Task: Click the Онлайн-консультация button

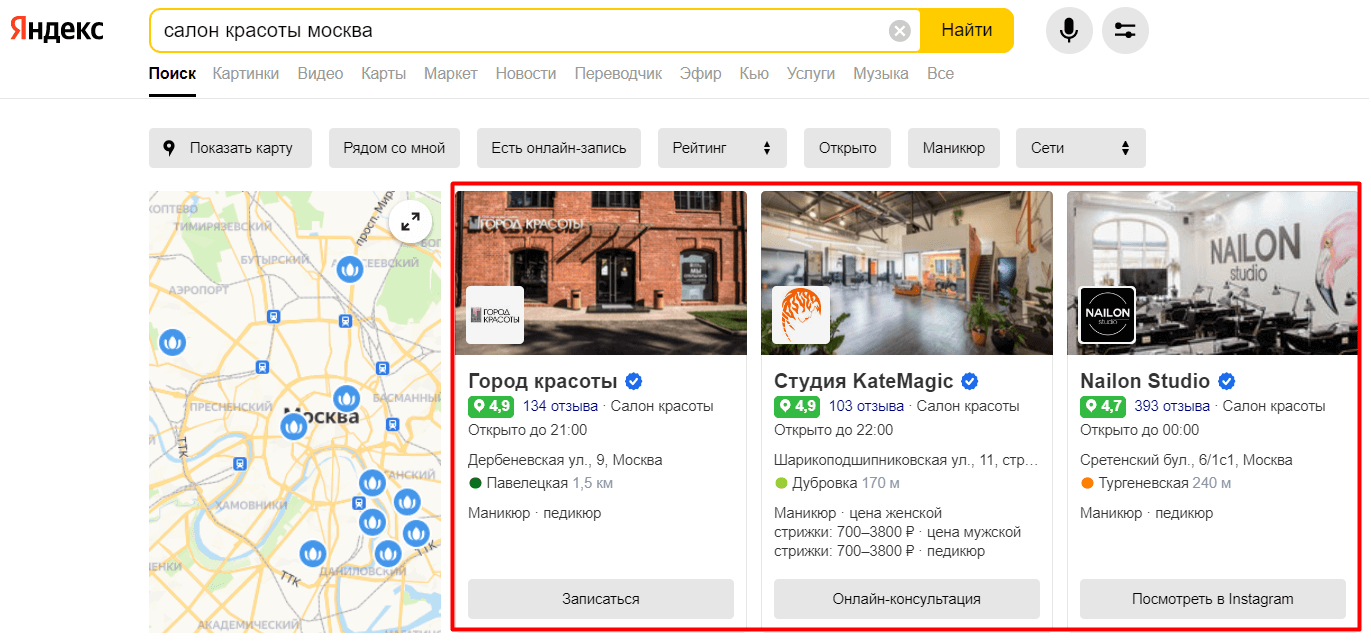Action: click(907, 599)
